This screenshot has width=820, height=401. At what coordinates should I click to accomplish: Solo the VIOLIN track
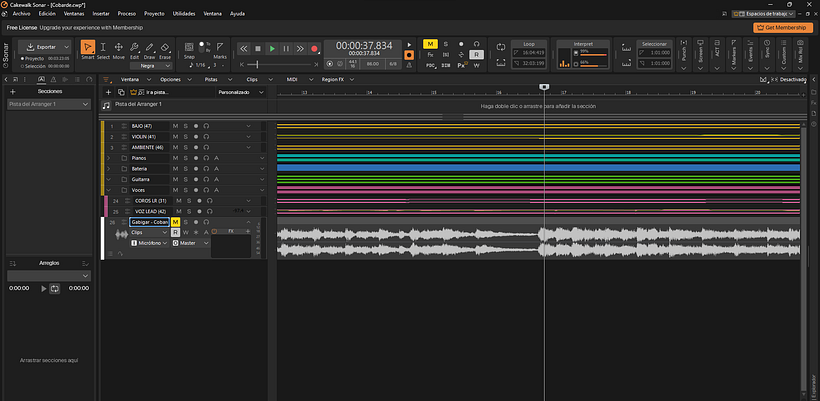pos(185,136)
